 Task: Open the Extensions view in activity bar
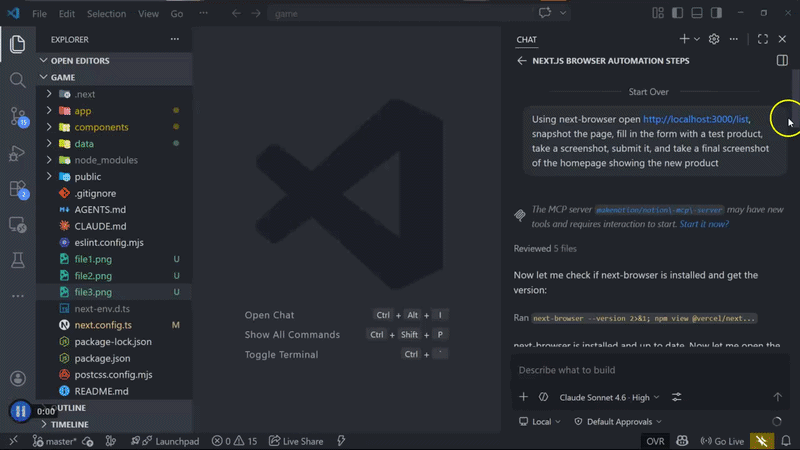(18, 189)
